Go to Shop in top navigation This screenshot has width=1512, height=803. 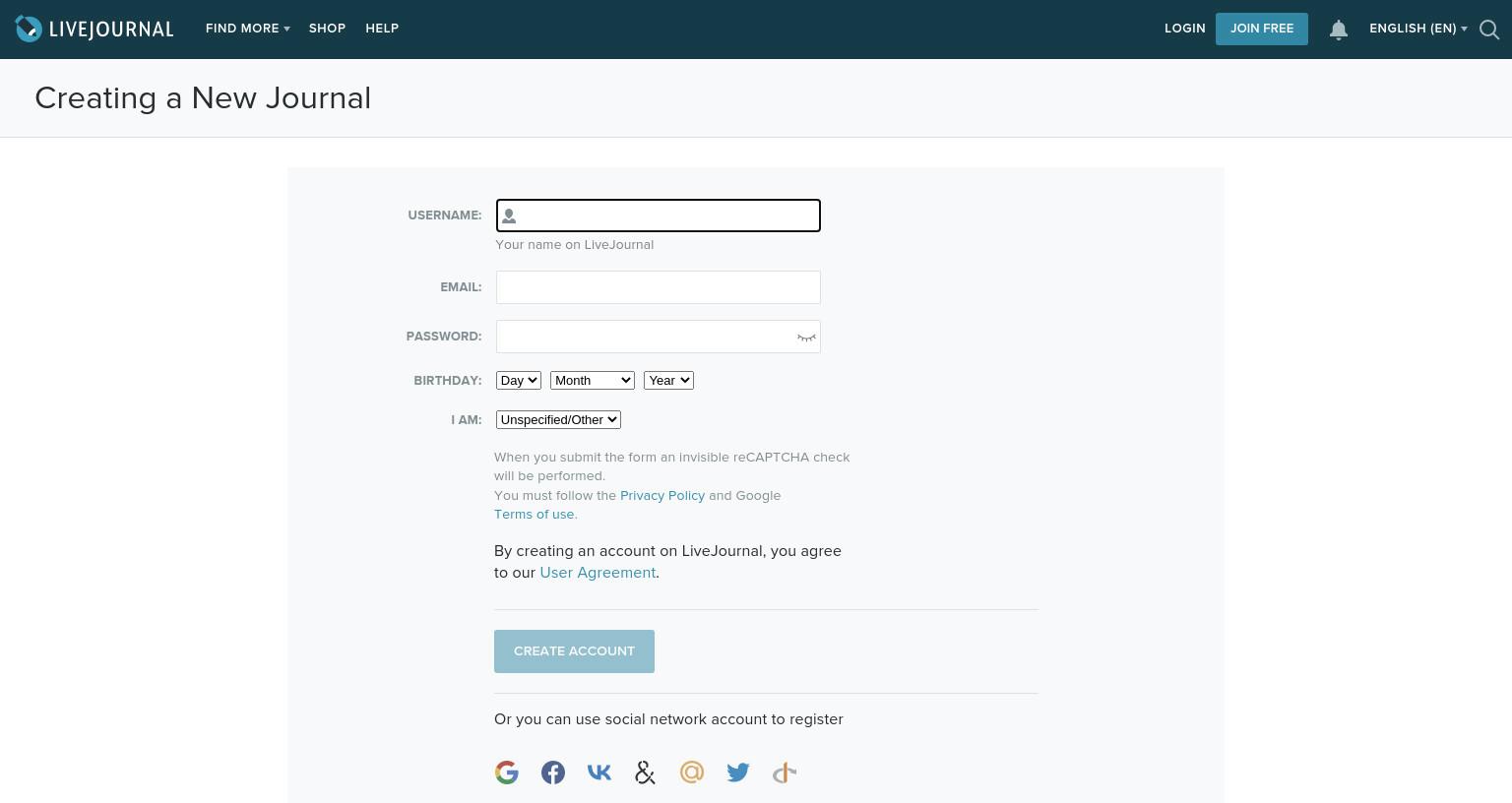(x=327, y=29)
